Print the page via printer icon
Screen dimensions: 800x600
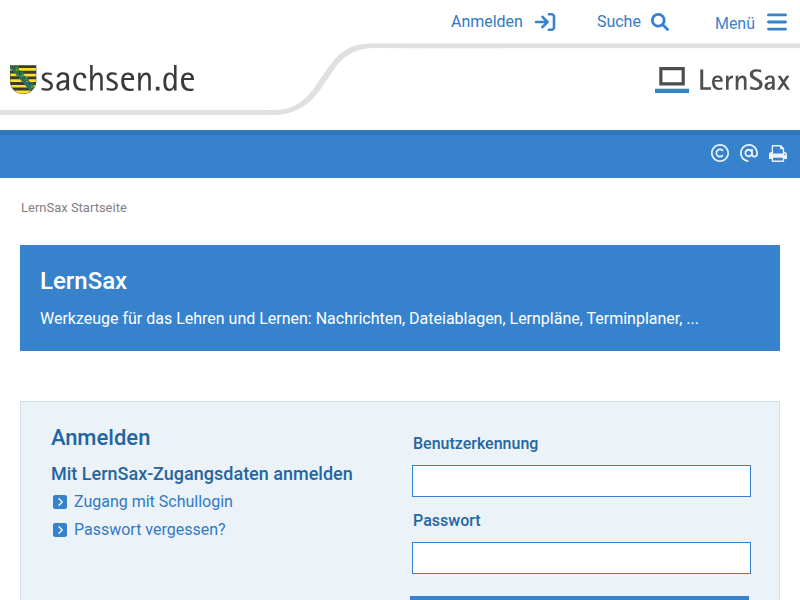coord(778,154)
